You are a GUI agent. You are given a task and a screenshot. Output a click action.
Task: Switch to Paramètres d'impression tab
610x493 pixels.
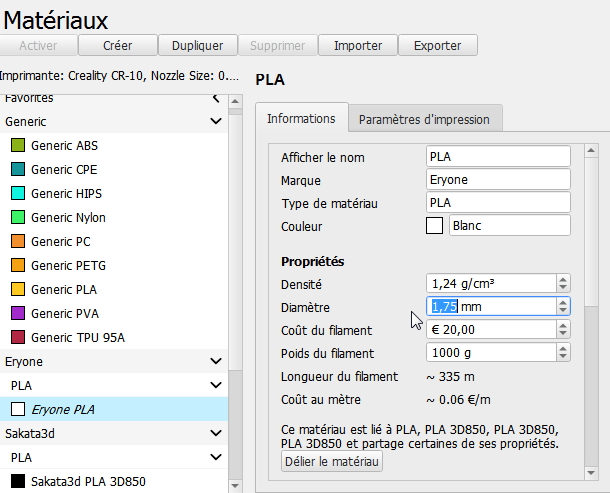coord(424,119)
